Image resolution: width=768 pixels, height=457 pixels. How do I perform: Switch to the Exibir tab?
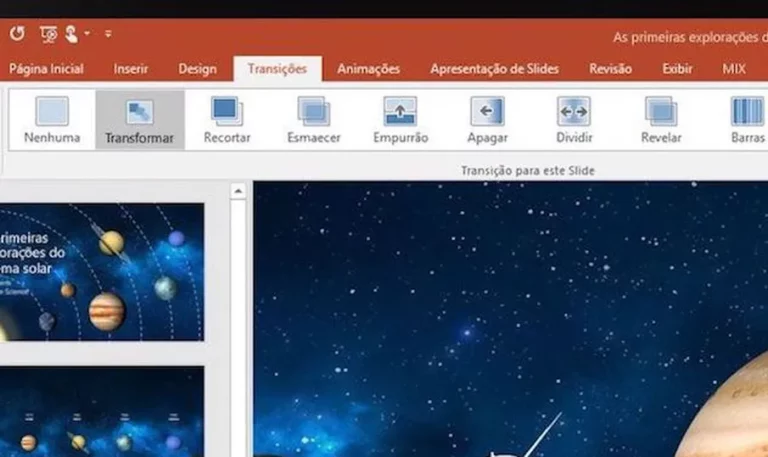[x=677, y=69]
